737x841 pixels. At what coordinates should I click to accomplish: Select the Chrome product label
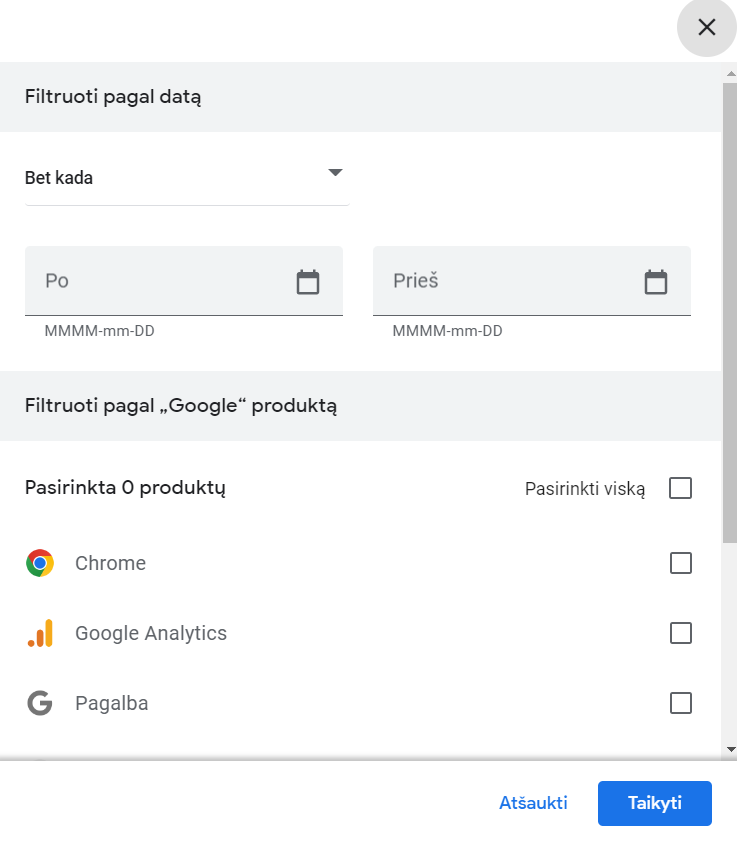tap(110, 563)
